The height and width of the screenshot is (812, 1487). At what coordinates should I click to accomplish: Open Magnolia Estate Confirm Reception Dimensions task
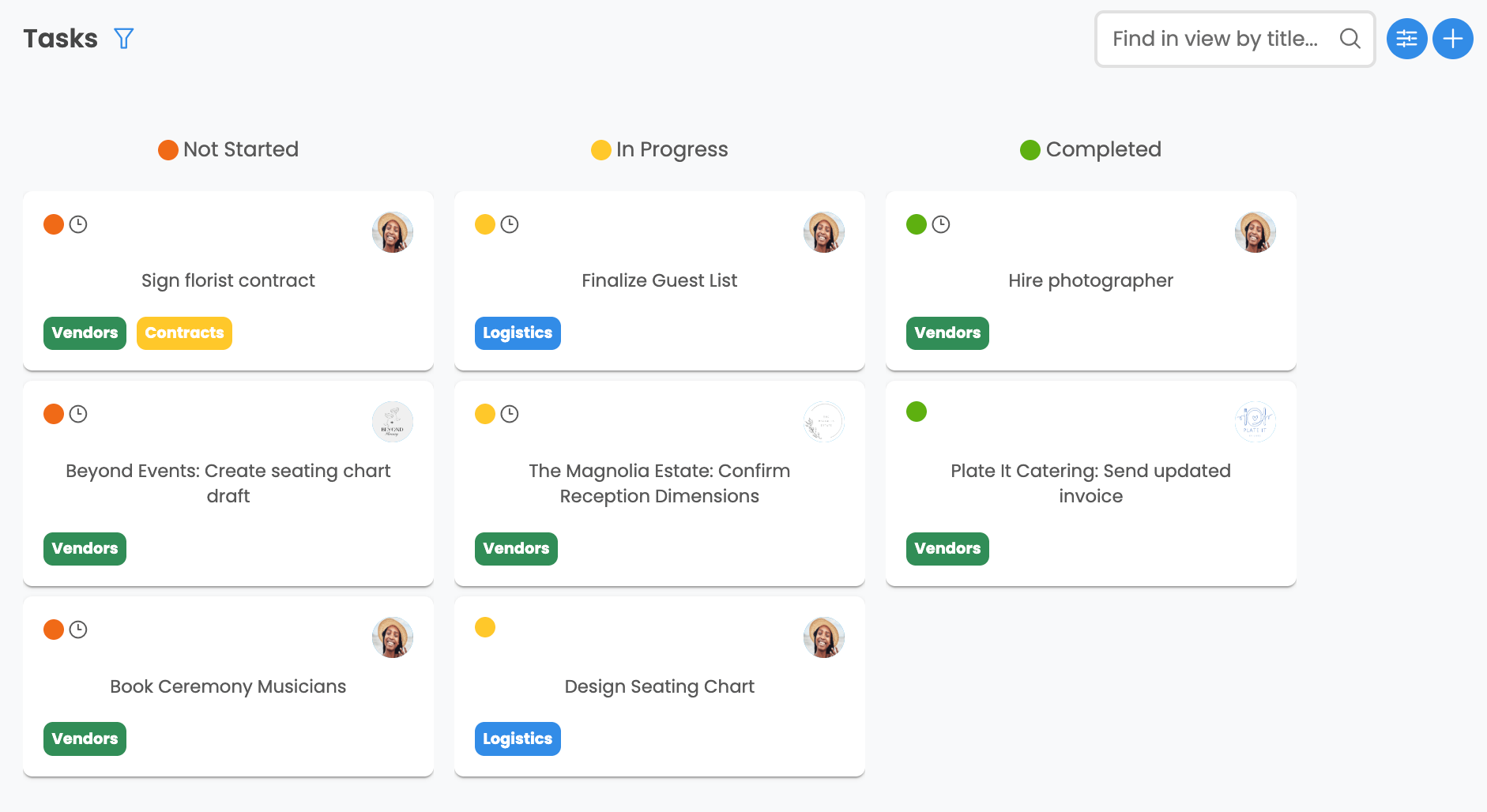click(659, 483)
